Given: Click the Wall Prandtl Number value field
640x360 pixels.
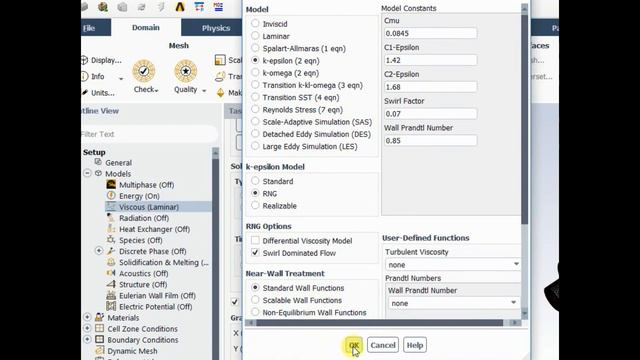Looking at the screenshot, I should (430, 140).
